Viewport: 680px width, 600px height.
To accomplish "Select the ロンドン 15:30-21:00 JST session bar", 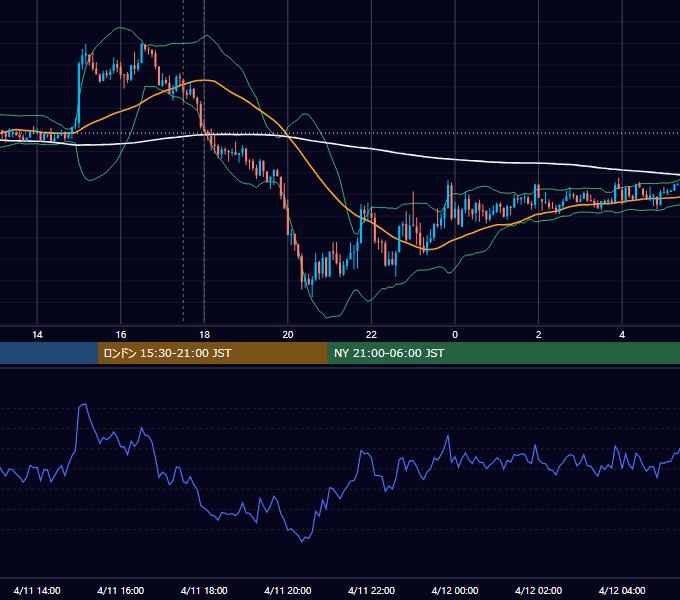I will pos(212,353).
